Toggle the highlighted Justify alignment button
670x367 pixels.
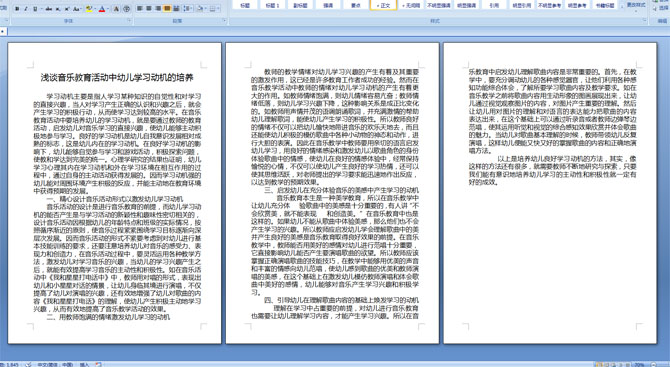[x=167, y=9]
